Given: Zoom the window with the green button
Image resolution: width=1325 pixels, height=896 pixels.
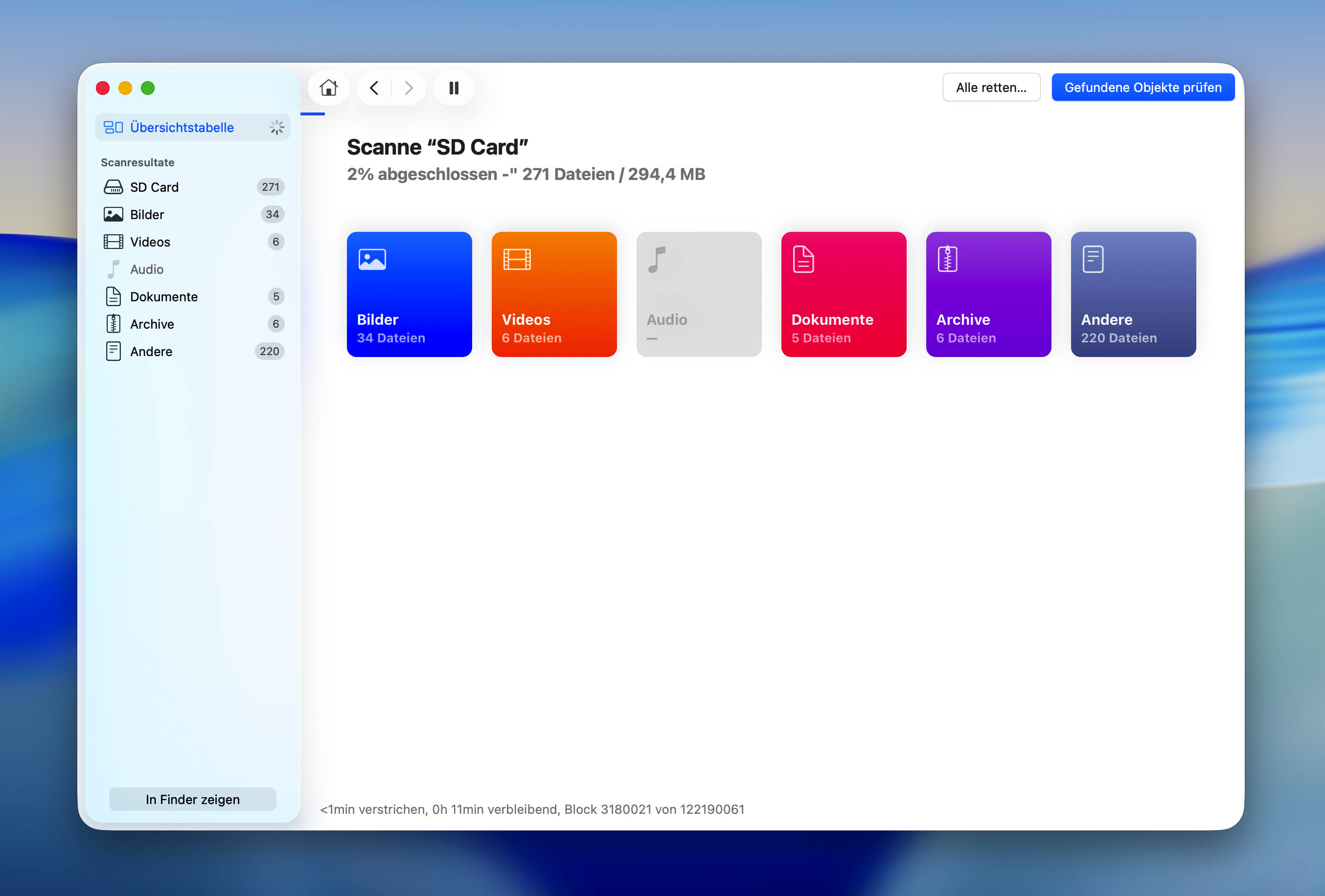Looking at the screenshot, I should (x=148, y=88).
